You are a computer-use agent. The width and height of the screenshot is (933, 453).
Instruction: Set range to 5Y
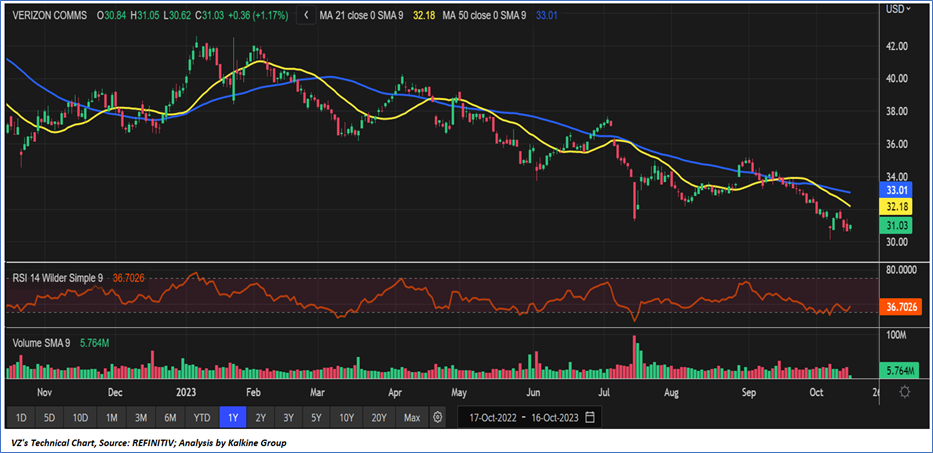(317, 417)
